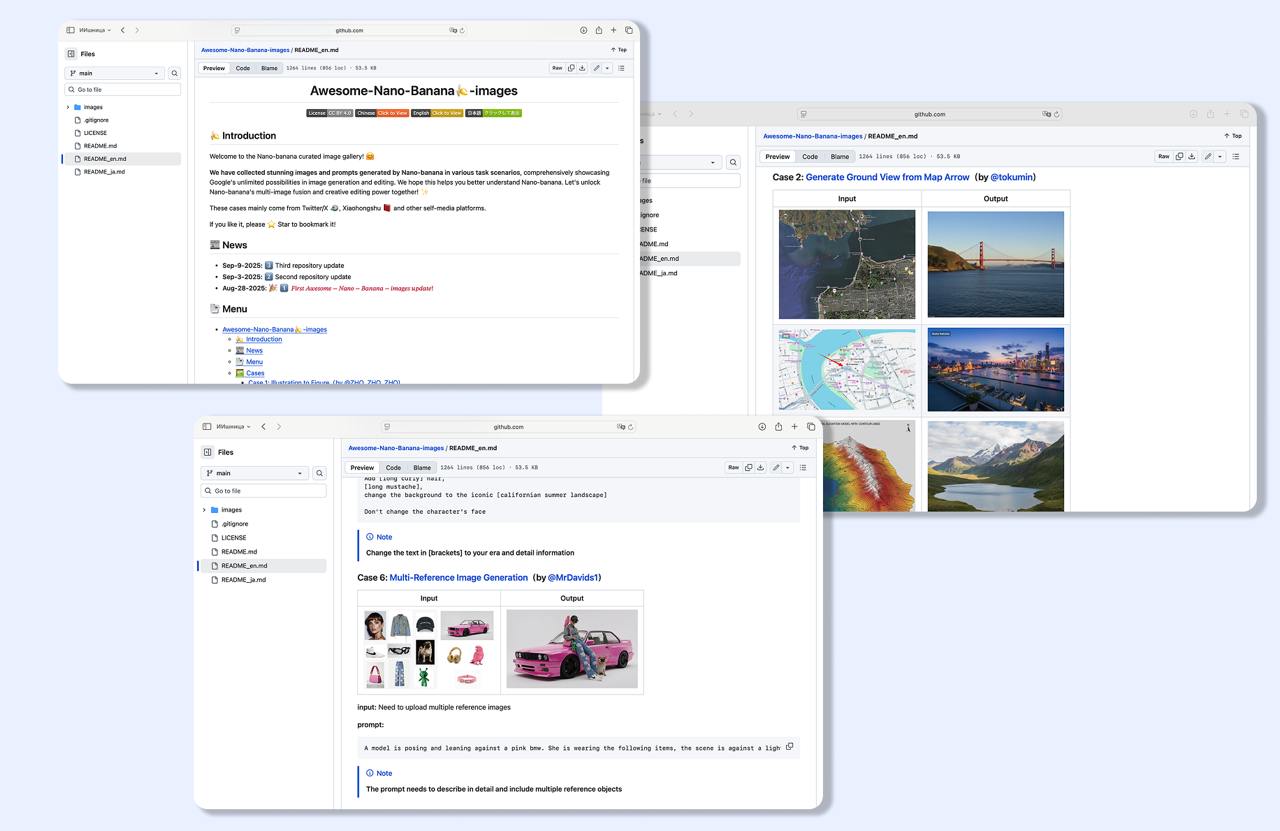The height and width of the screenshot is (831, 1280).
Task: Open a new tab in top-left Safari window
Action: click(x=614, y=30)
